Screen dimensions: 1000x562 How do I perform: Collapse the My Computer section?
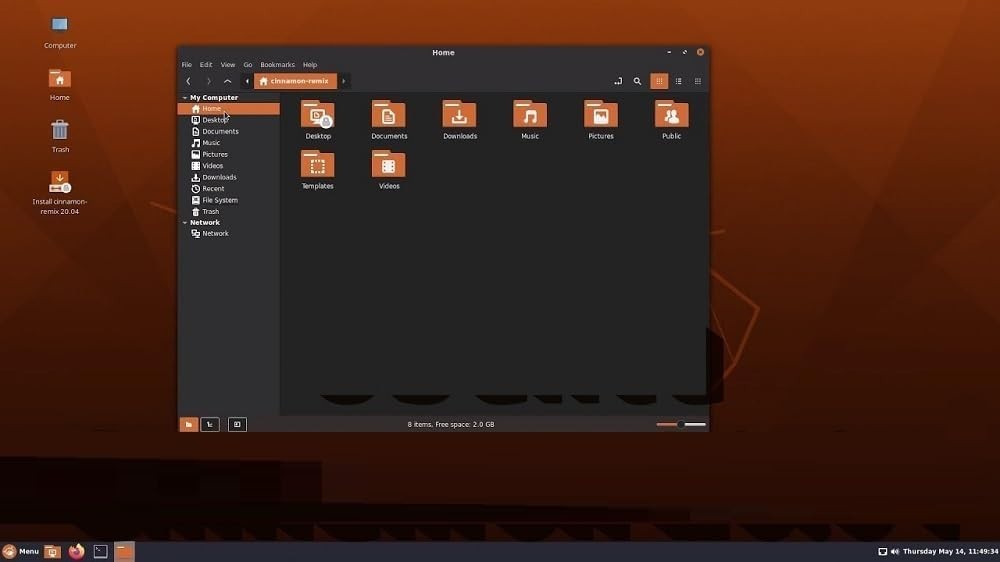coord(185,98)
